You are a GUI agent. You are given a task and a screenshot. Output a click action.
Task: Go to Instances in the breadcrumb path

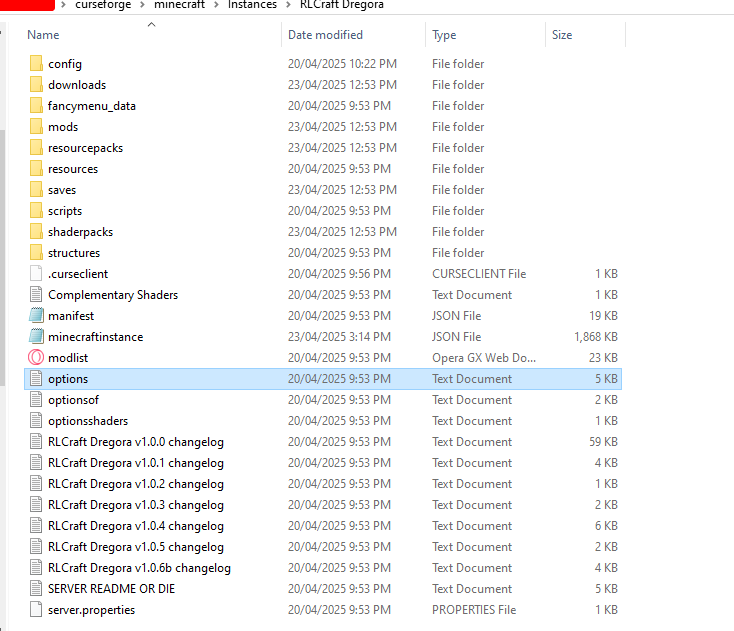click(x=252, y=5)
